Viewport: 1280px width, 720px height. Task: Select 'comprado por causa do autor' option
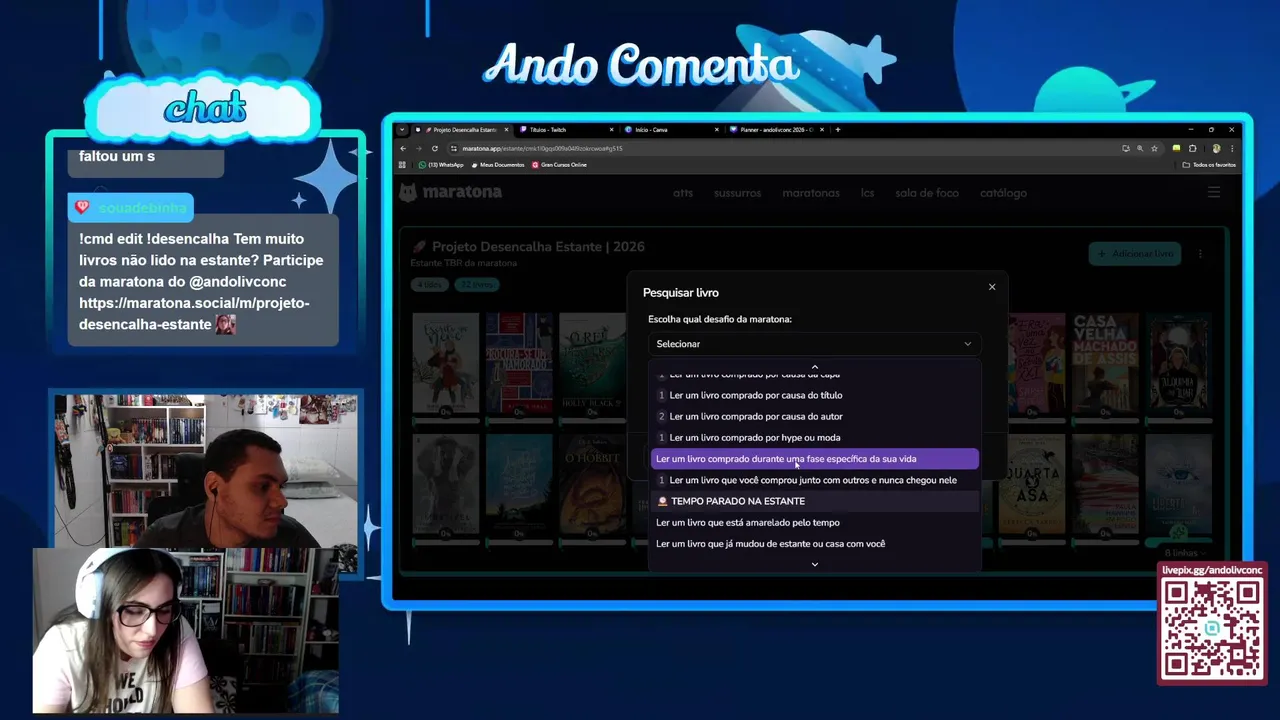pos(814,416)
